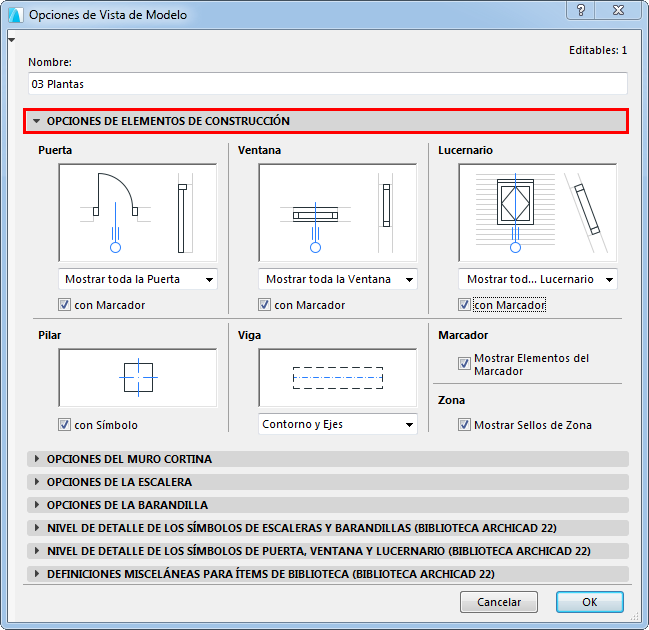The width and height of the screenshot is (649, 630).
Task: Click the Ventana preview image
Action: 338,213
